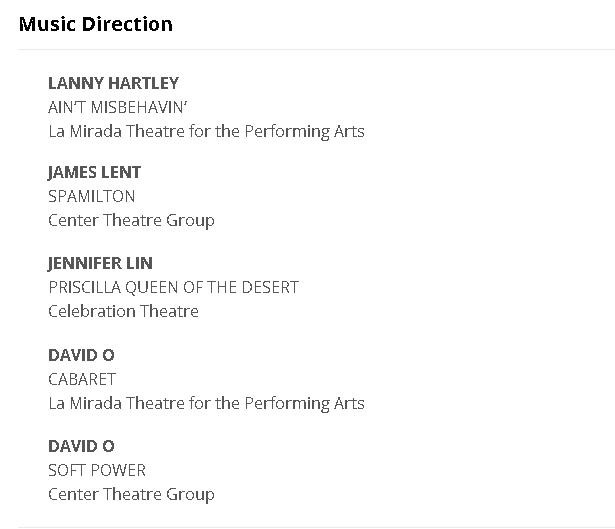This screenshot has width=615, height=529.
Task: Open La Mirada Theatre listed under Ain't Misbehavin'
Action: [x=206, y=131]
